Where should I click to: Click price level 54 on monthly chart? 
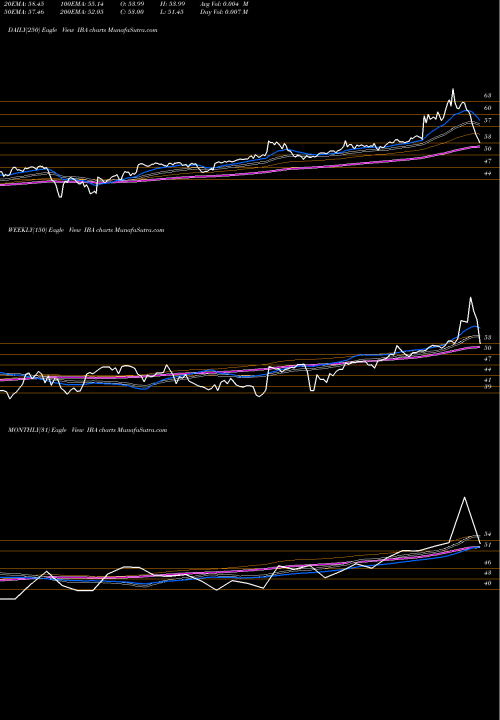pyautogui.click(x=487, y=534)
